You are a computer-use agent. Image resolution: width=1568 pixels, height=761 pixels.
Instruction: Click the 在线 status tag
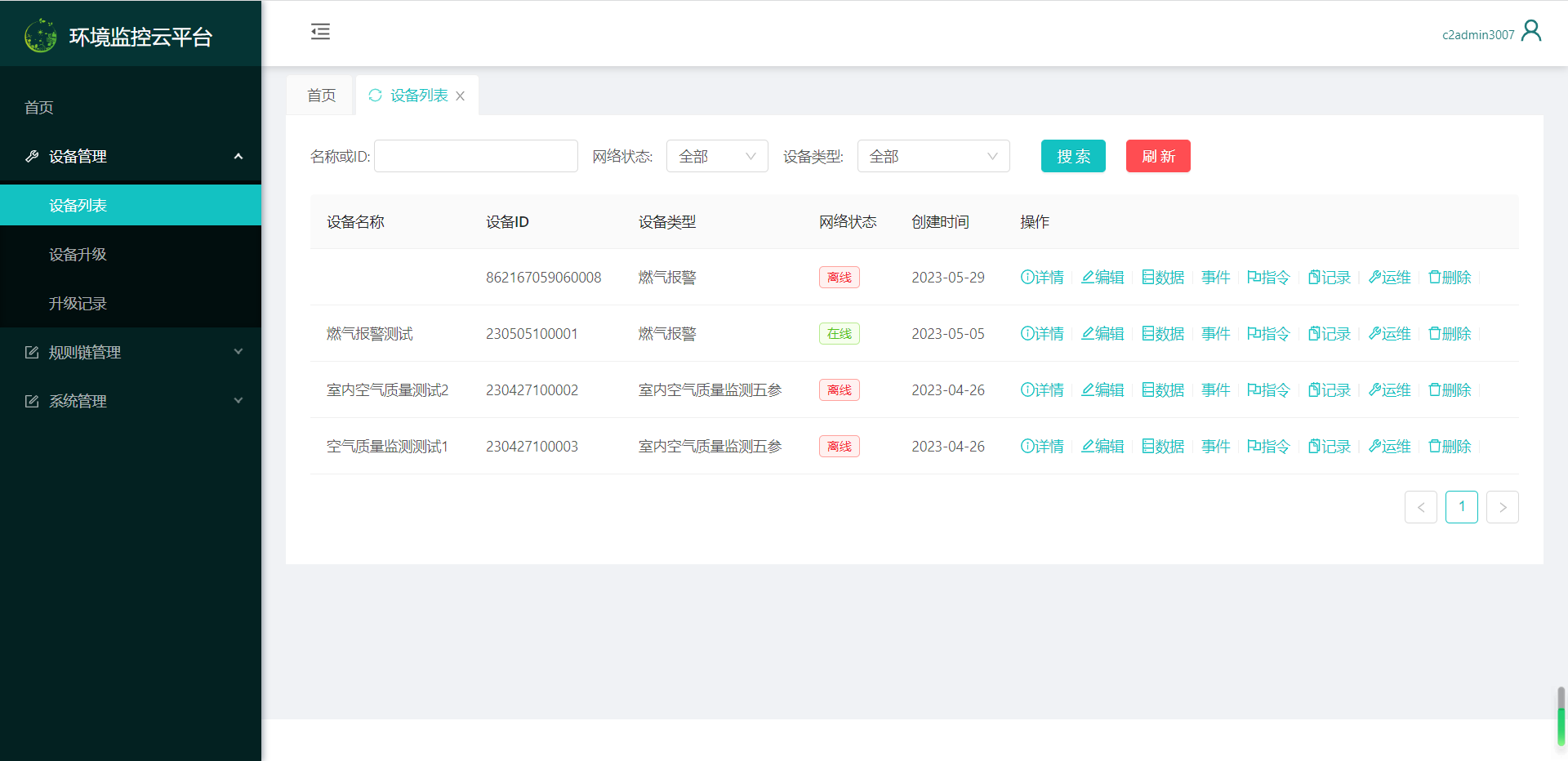840,334
